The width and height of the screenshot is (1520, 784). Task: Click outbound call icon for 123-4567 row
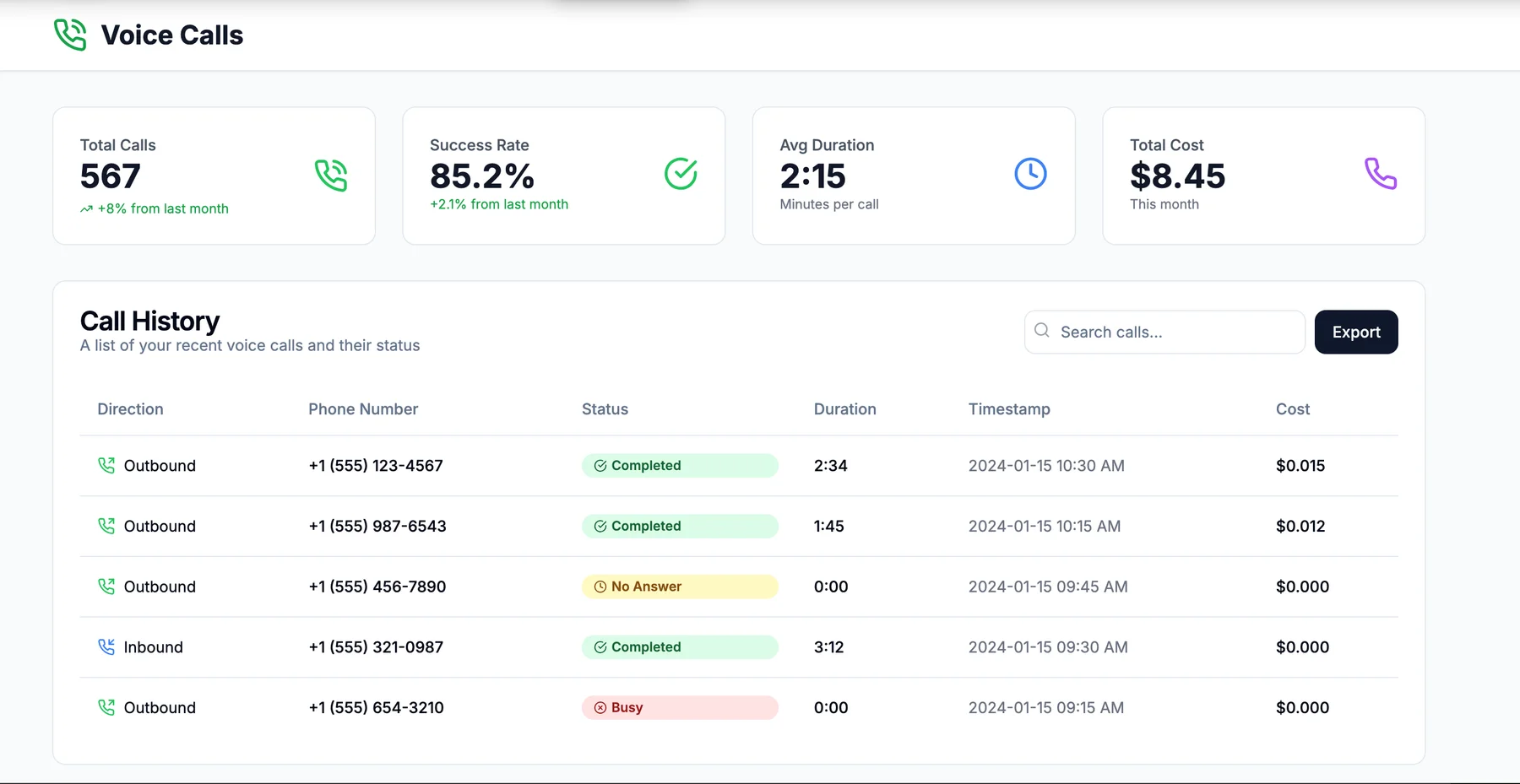[x=106, y=465]
